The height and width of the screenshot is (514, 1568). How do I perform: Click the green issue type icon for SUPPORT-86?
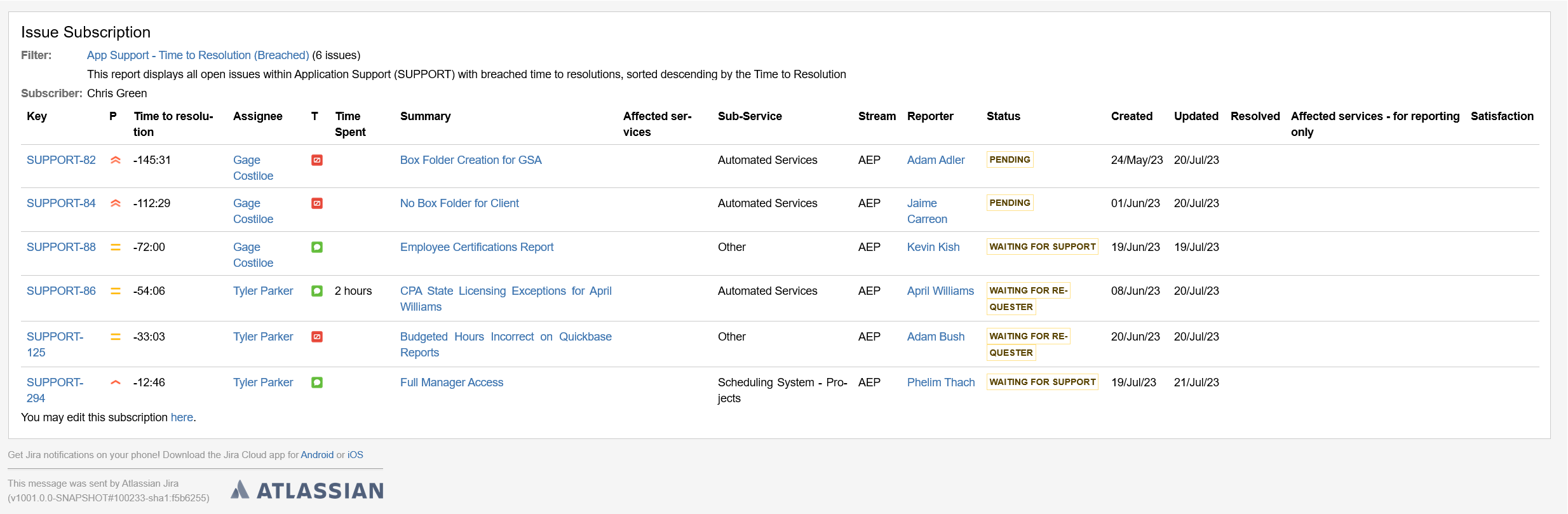(x=317, y=291)
